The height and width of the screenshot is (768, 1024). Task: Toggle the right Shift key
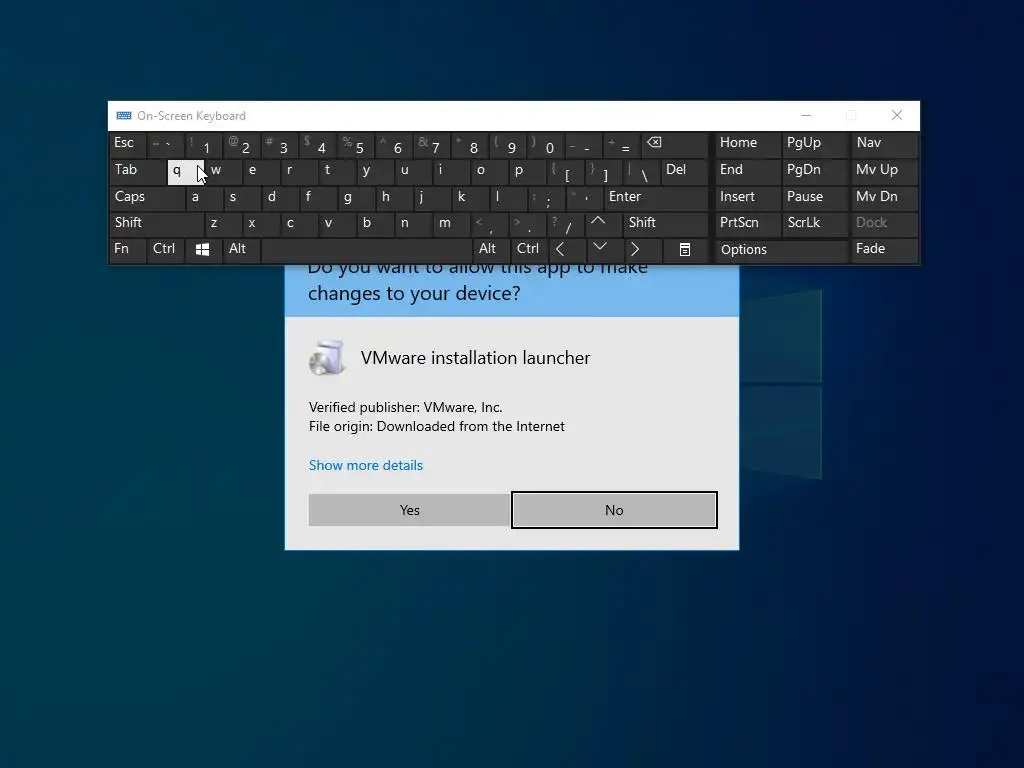pyautogui.click(x=665, y=223)
